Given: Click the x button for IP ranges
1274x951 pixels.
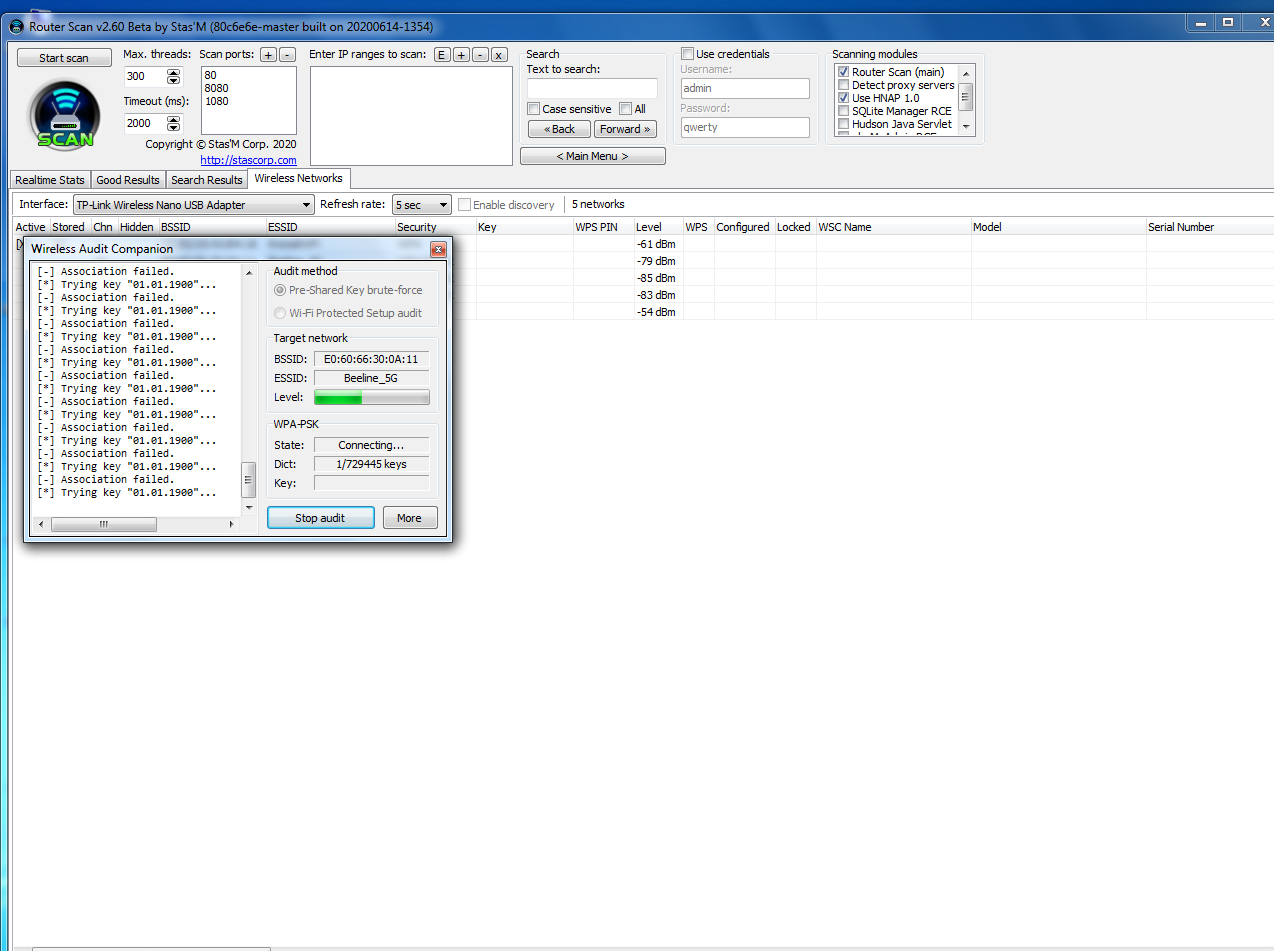Looking at the screenshot, I should (499, 55).
